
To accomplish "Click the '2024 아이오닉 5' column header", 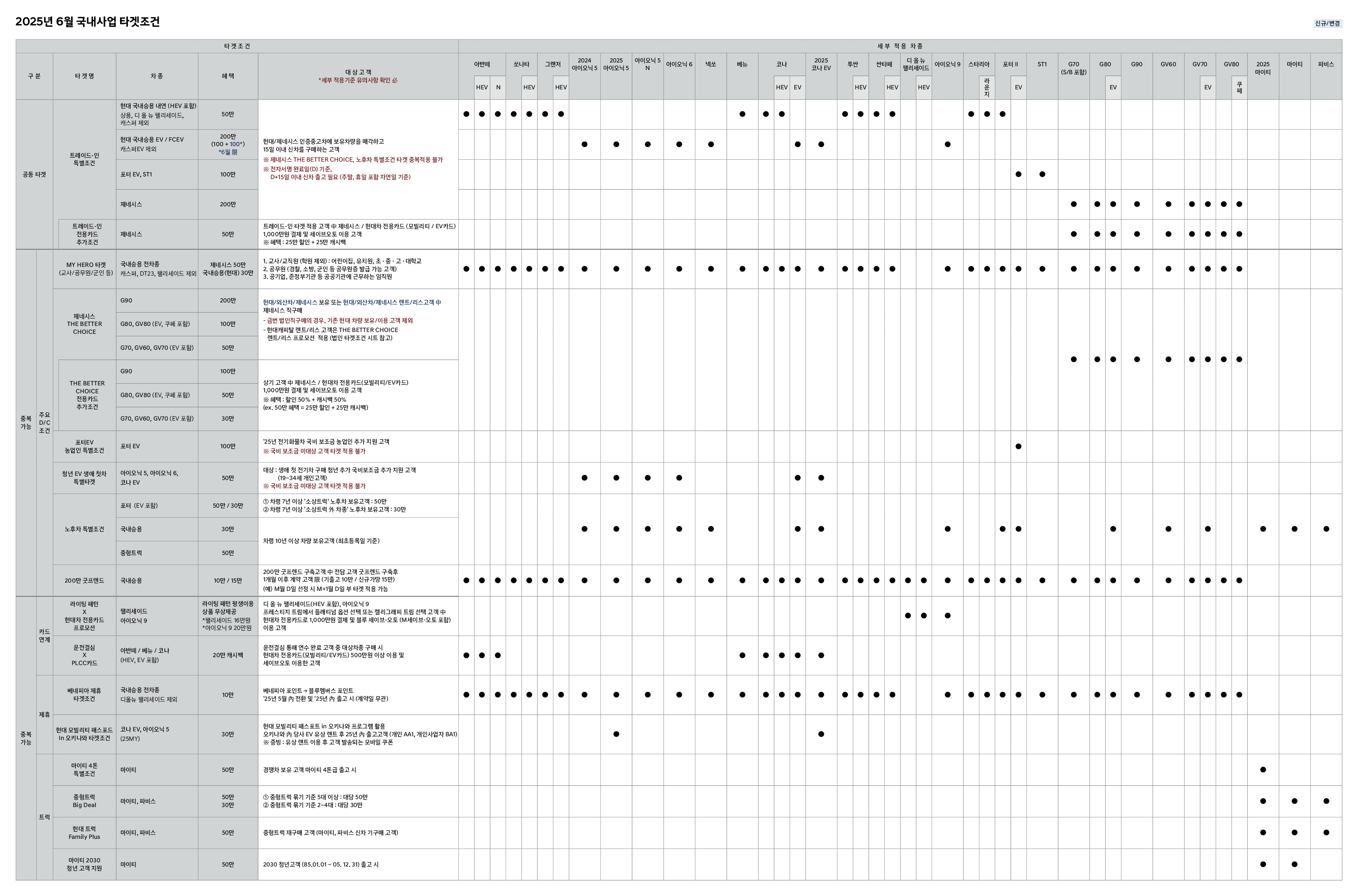I will (584, 65).
